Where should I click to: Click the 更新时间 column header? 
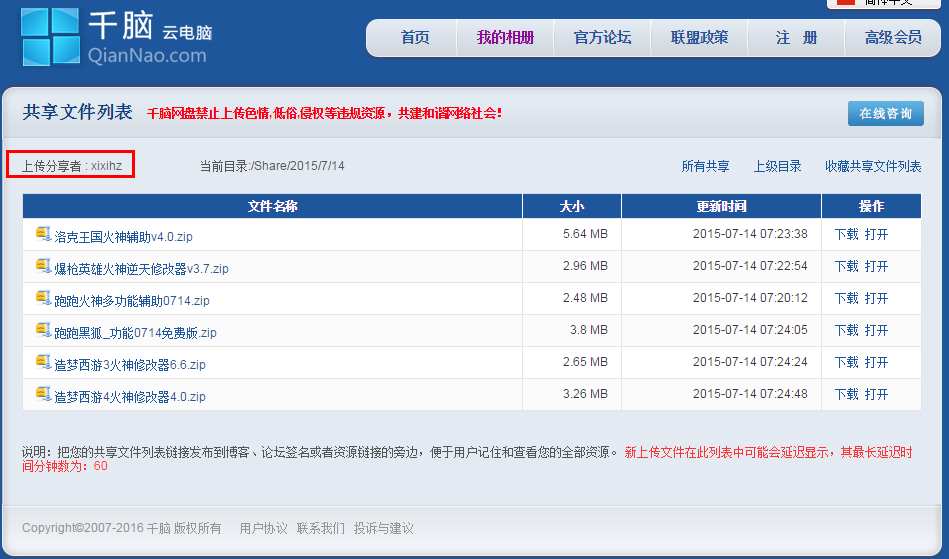(x=721, y=206)
